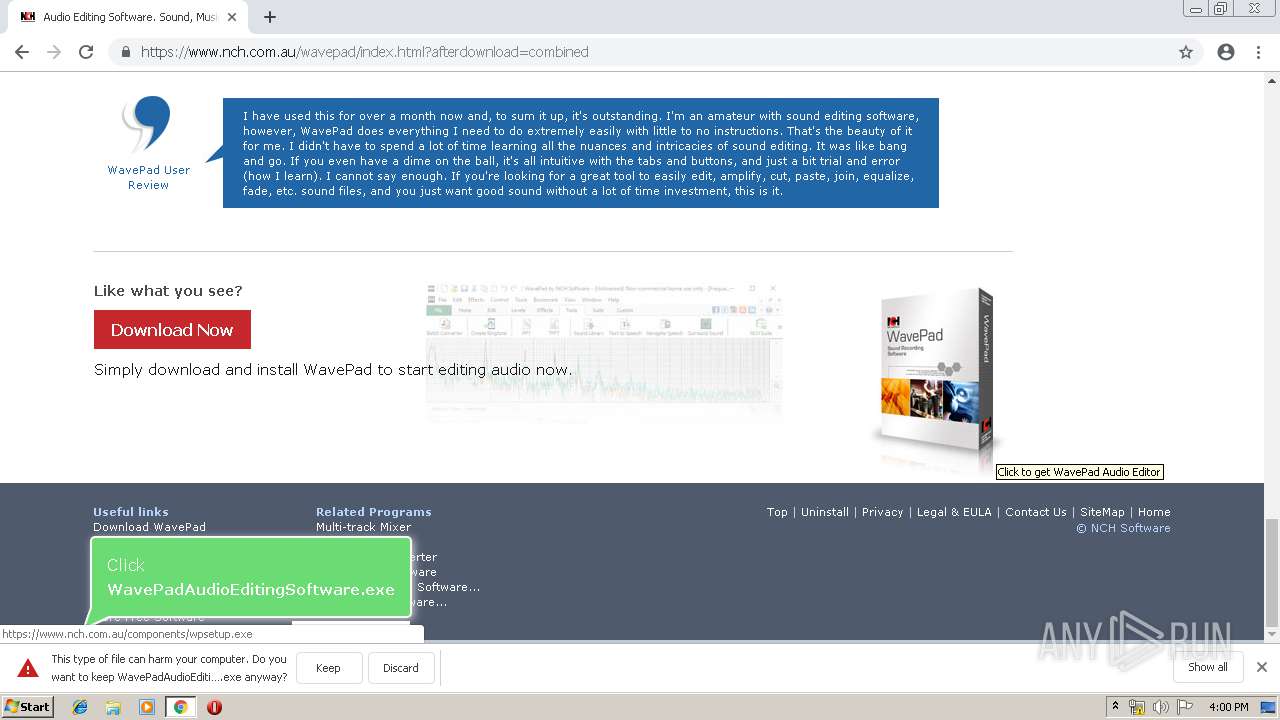Open the Action Center flag icon
The height and width of the screenshot is (720, 1280).
1185,707
